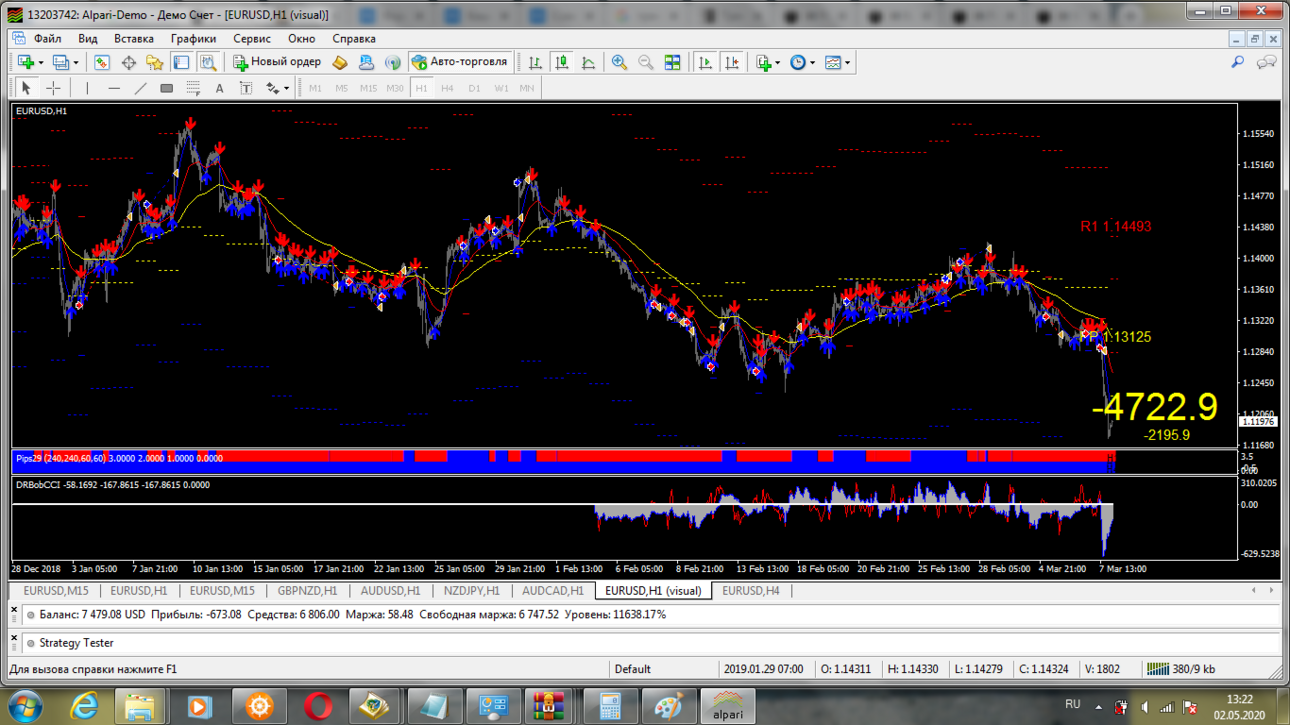Click the zoom in magnifier icon
1290x725 pixels.
619,62
